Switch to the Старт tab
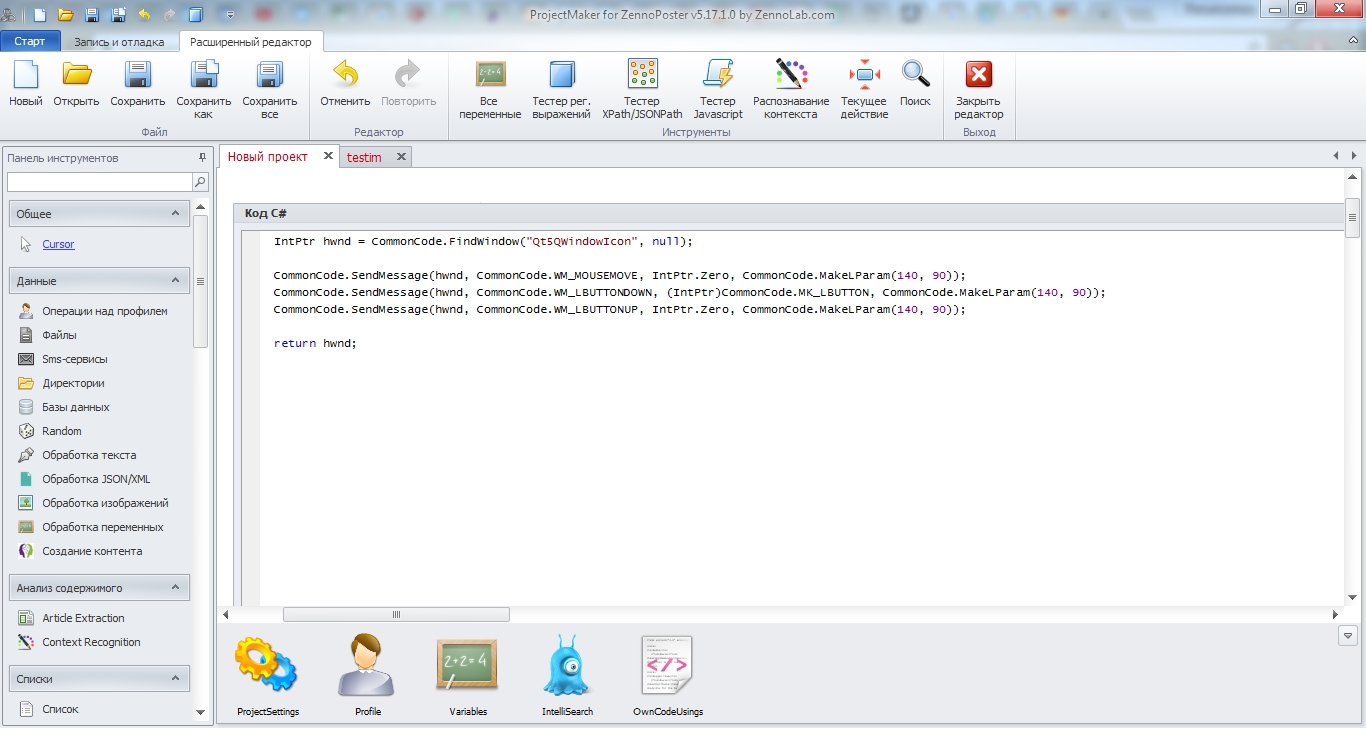This screenshot has height=736, width=1366. click(30, 42)
